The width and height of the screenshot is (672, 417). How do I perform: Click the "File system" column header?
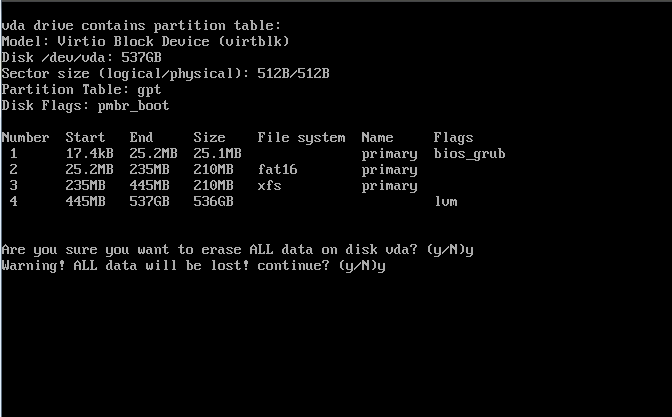(x=301, y=138)
